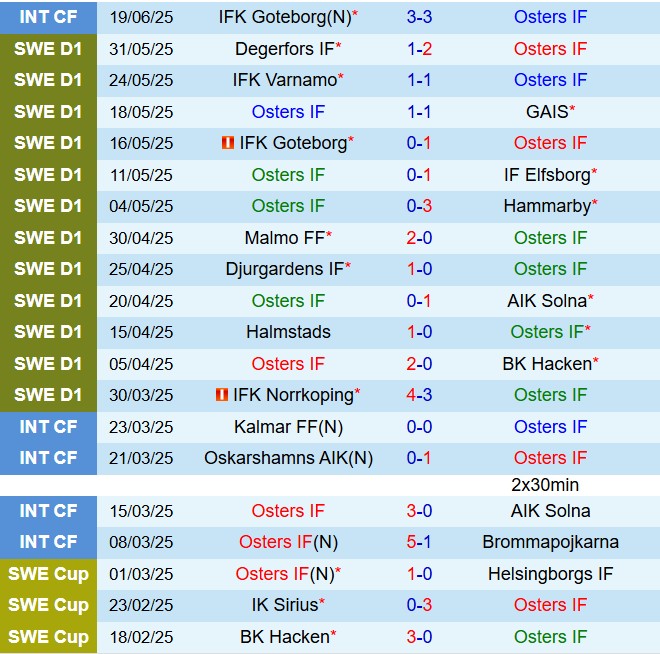This screenshot has width=660, height=654.
Task: Click SWE Cup label on the 18/02/25 row
Action: click(x=49, y=637)
